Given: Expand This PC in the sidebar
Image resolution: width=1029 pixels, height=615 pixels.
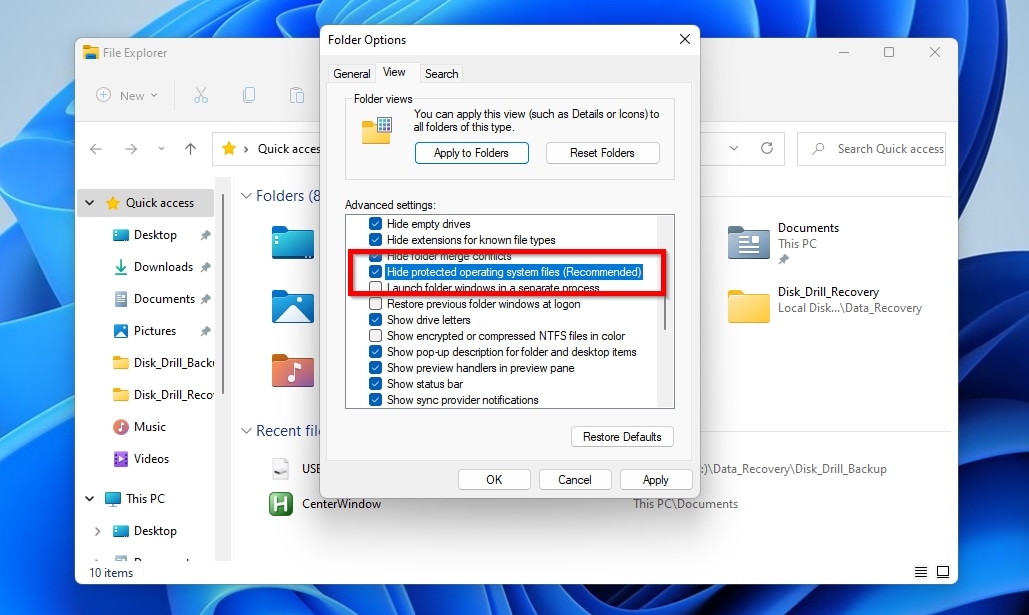Looking at the screenshot, I should (x=89, y=498).
